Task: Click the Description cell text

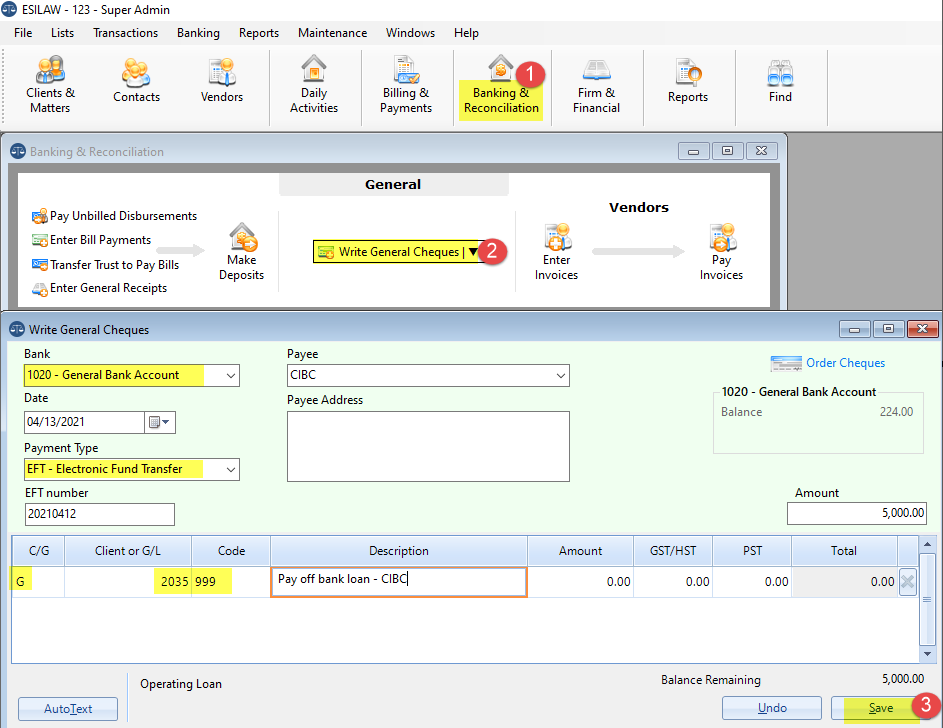Action: click(399, 582)
